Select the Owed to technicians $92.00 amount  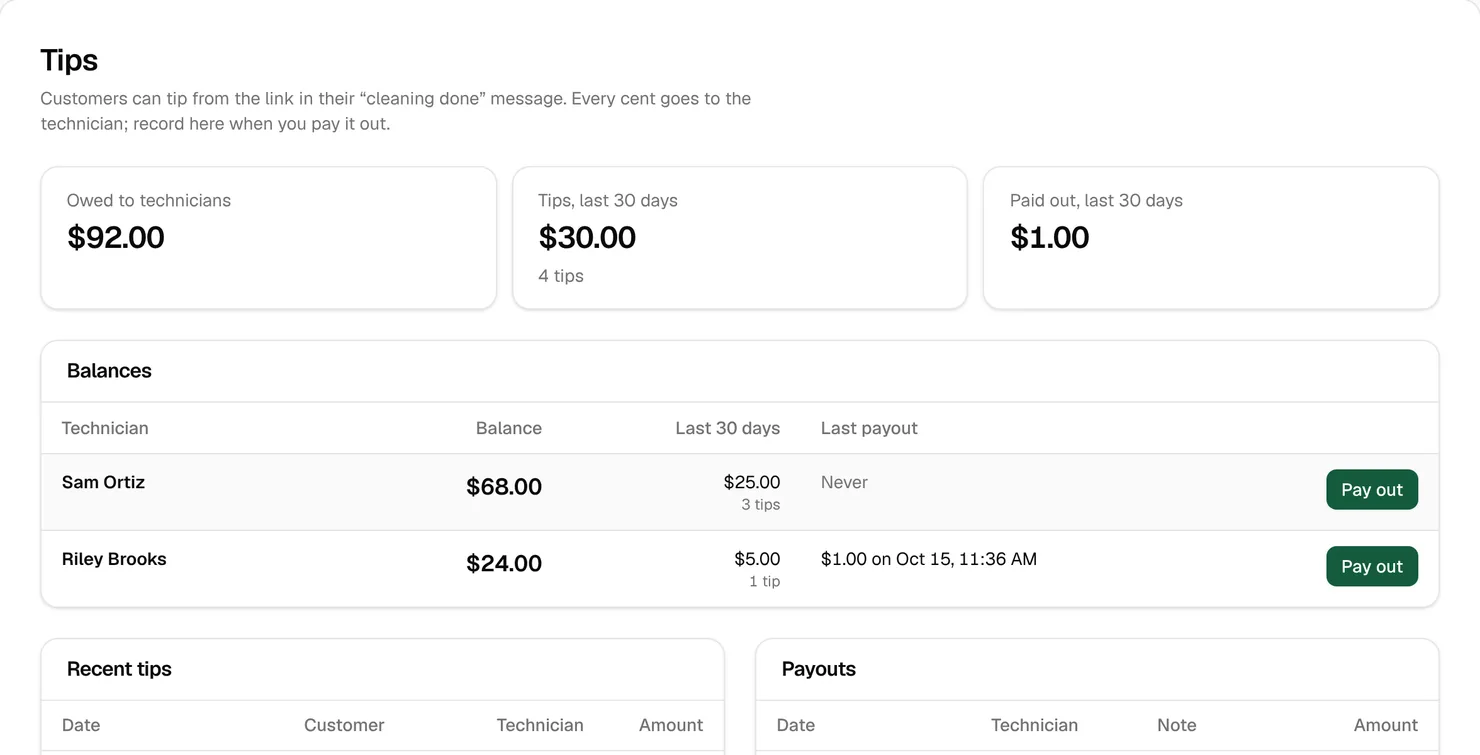[x=116, y=237]
